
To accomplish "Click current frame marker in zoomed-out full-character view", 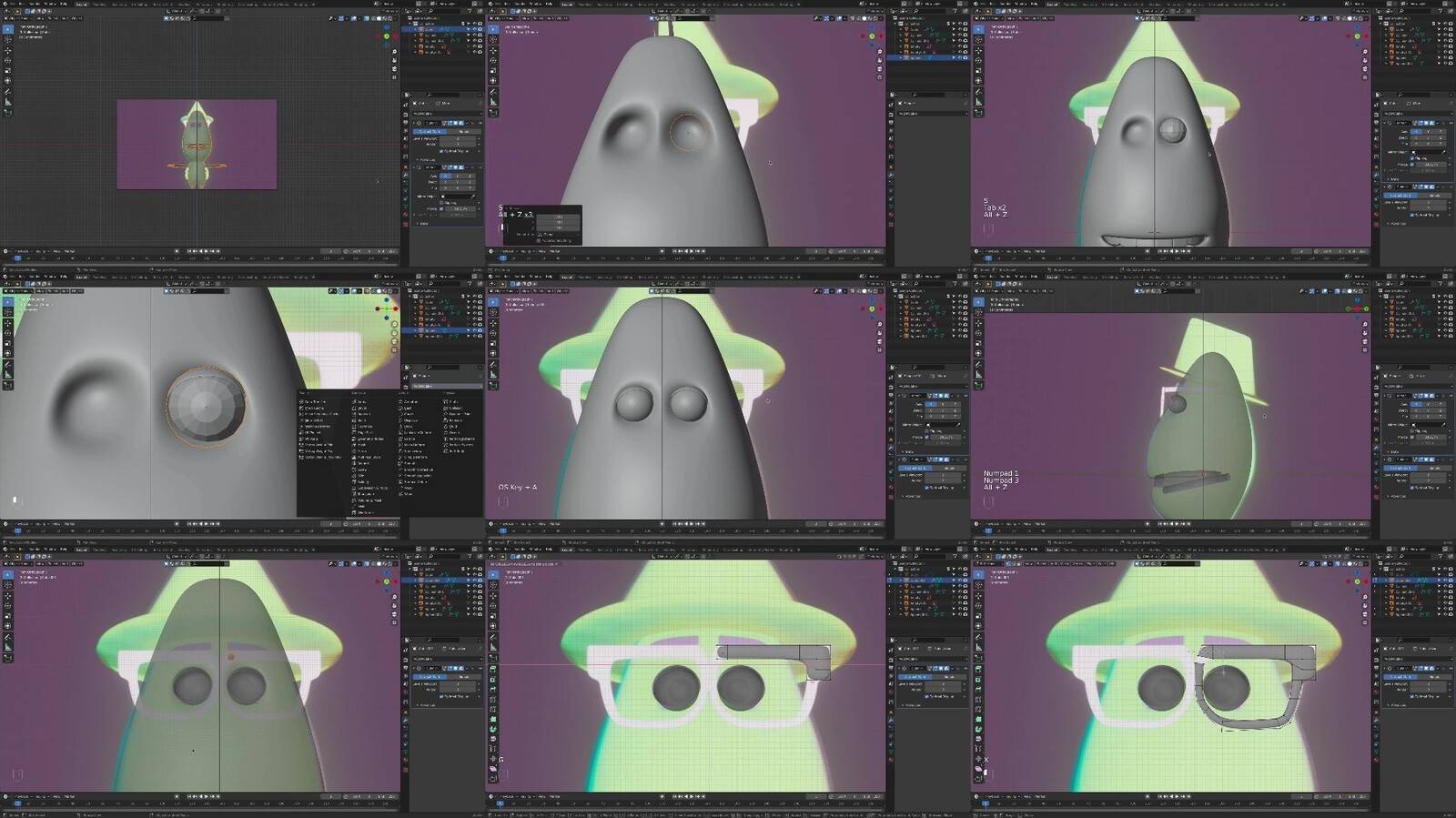I will click(17, 258).
